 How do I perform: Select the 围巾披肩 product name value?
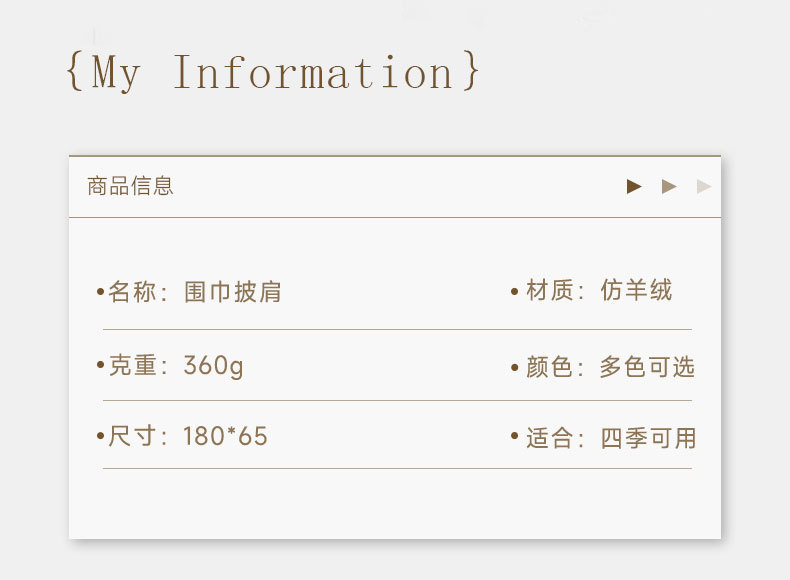[x=233, y=292]
